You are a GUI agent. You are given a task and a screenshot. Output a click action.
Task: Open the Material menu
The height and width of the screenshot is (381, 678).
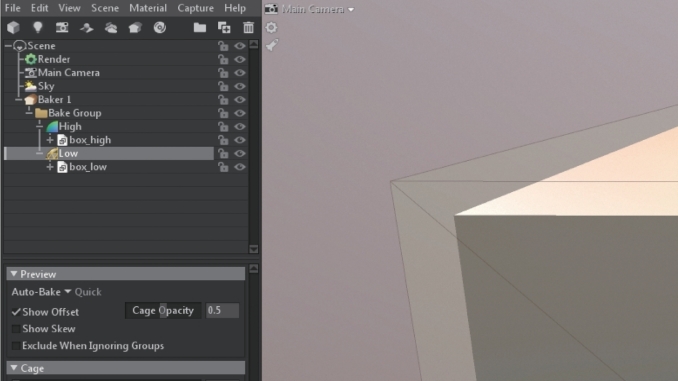148,8
